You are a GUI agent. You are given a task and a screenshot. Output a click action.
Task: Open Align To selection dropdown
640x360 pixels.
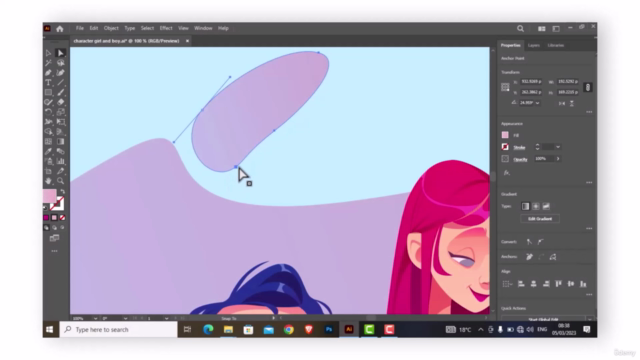(507, 284)
